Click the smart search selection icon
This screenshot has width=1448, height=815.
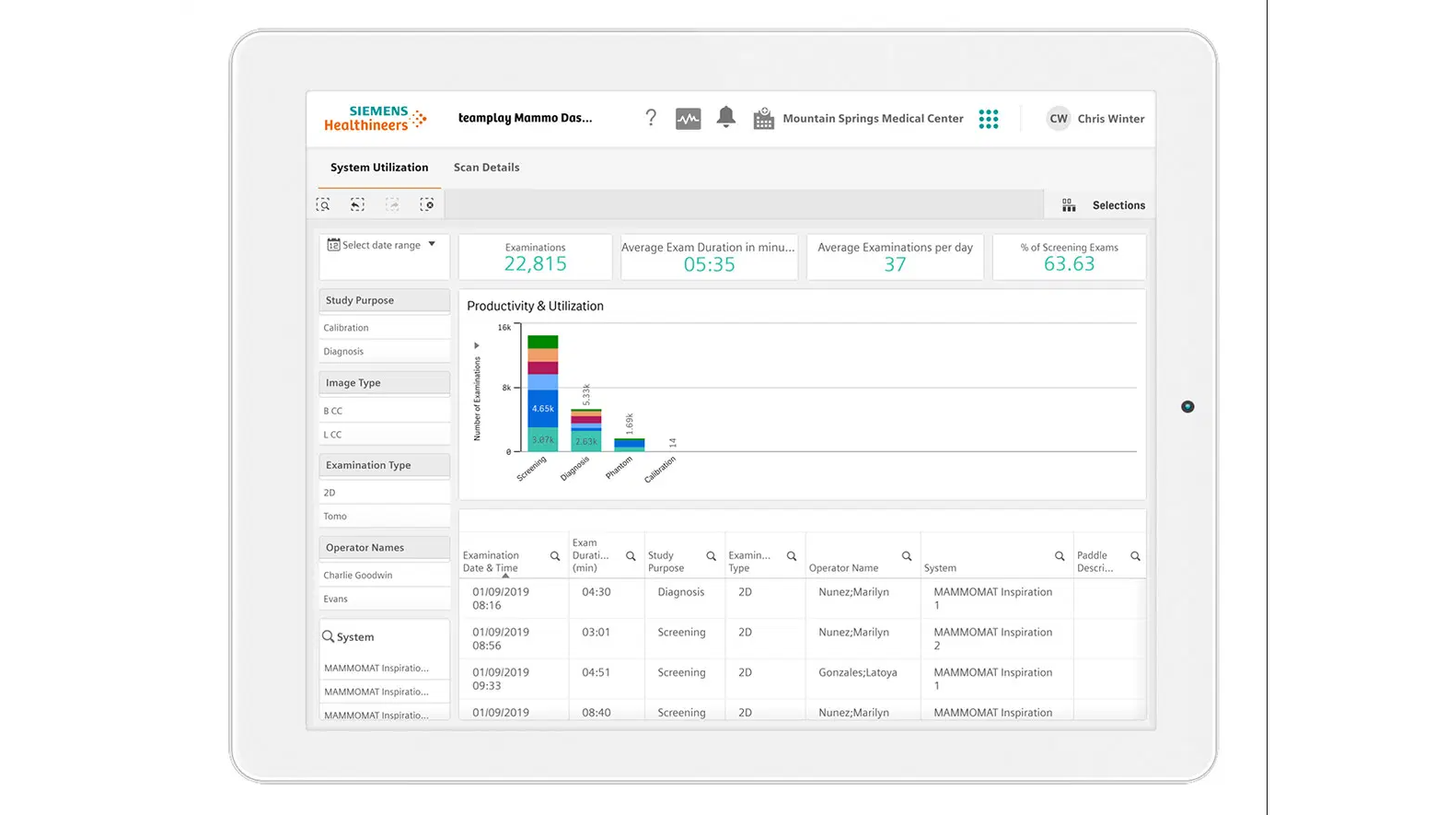coord(323,205)
